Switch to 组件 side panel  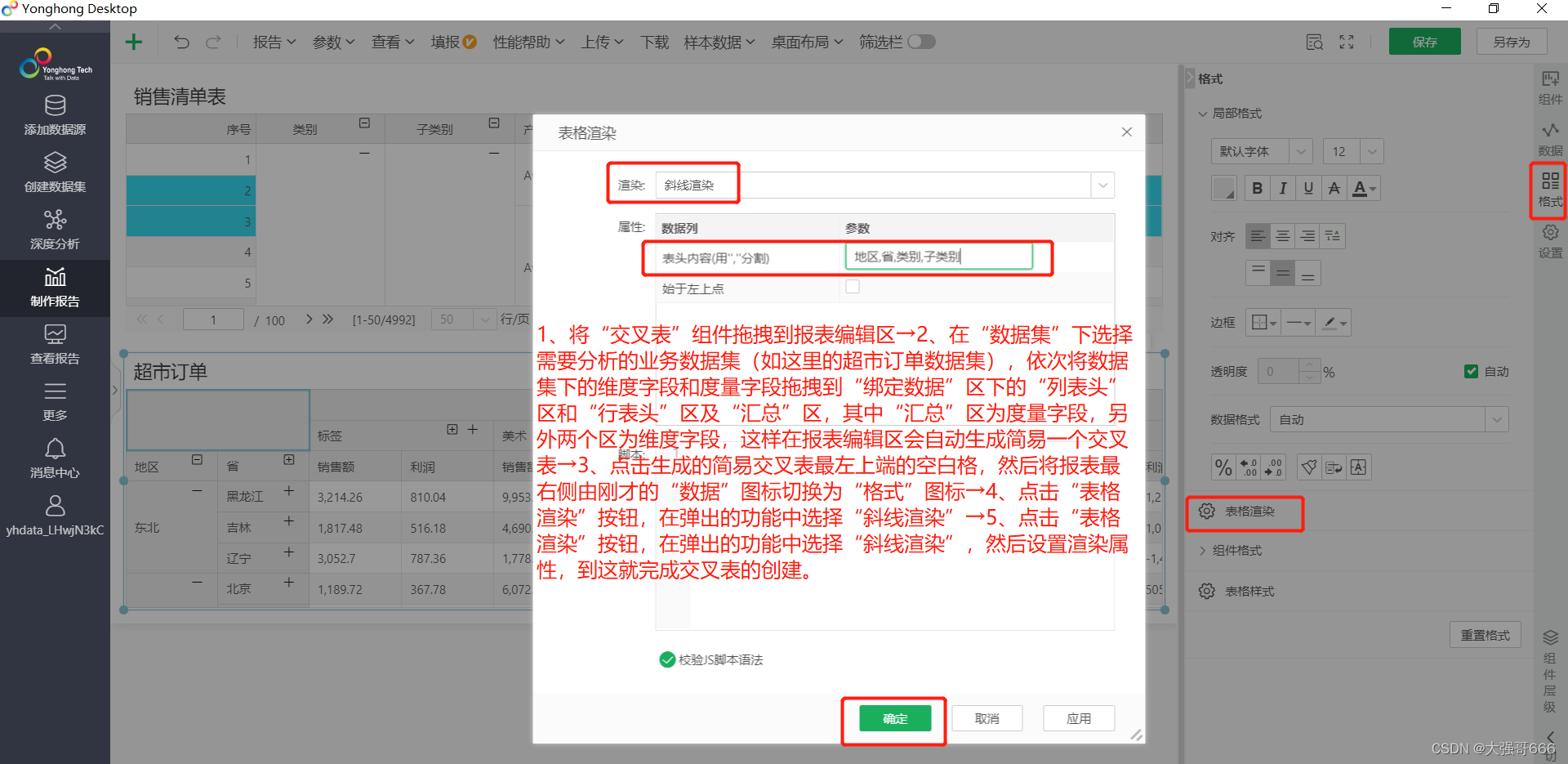click(x=1550, y=87)
